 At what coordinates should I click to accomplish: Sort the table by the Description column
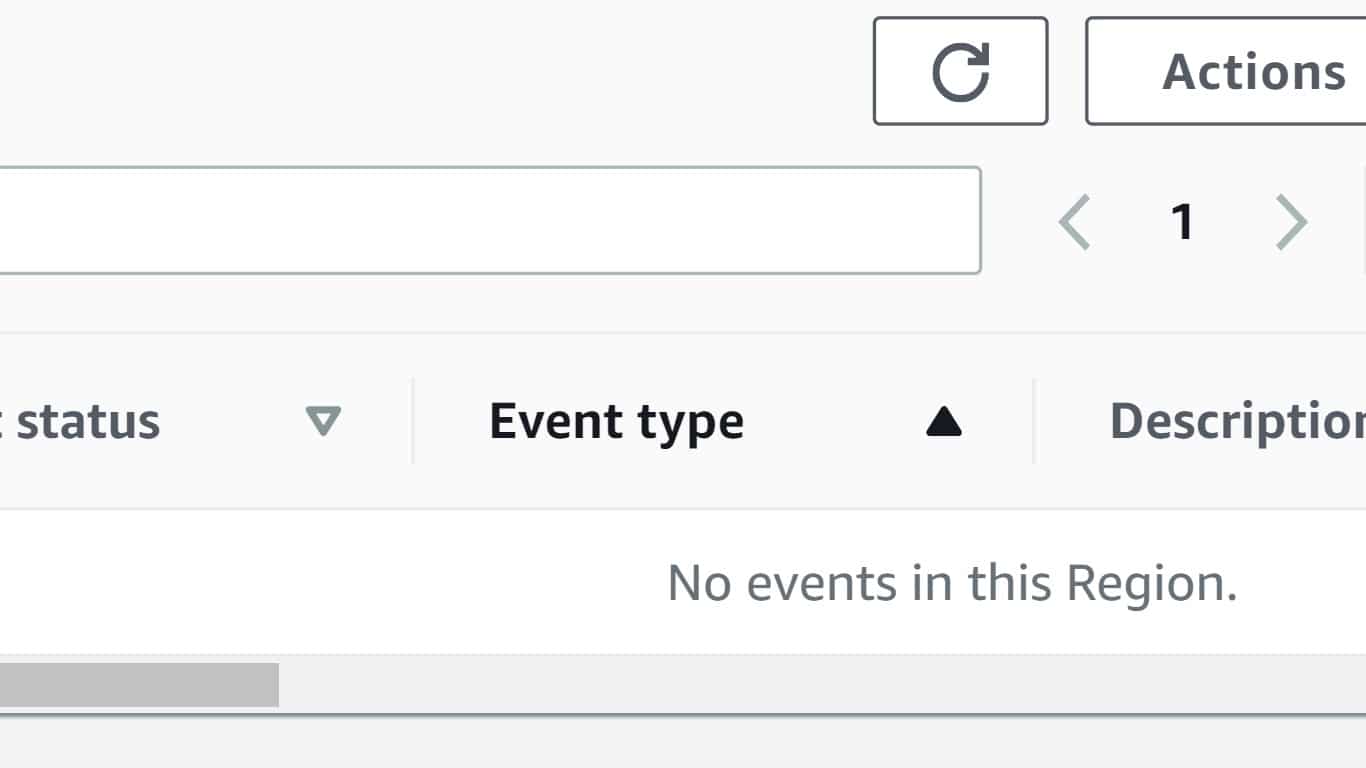pyautogui.click(x=1250, y=421)
